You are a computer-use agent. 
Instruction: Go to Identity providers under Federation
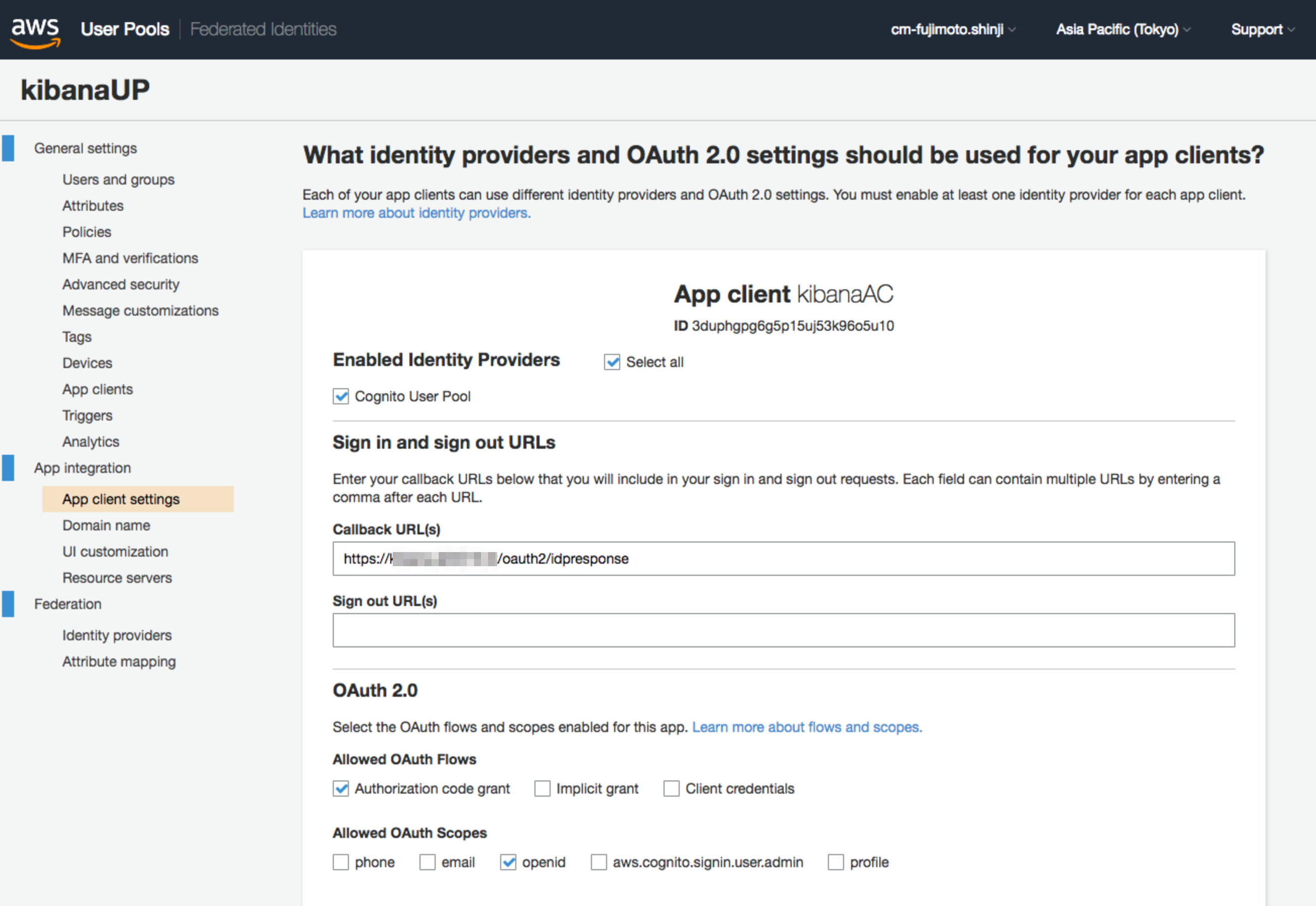tap(117, 635)
